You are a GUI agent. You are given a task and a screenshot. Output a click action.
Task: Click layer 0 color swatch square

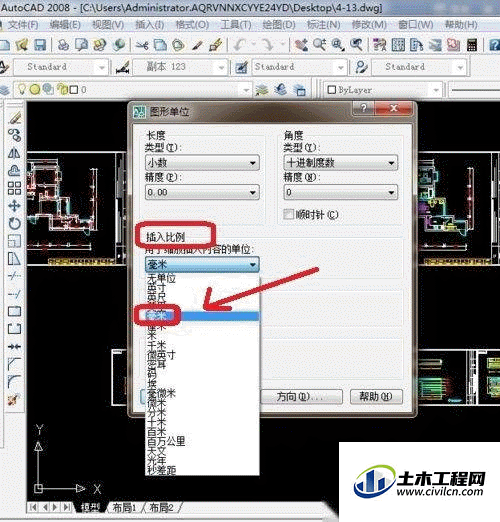coord(74,90)
